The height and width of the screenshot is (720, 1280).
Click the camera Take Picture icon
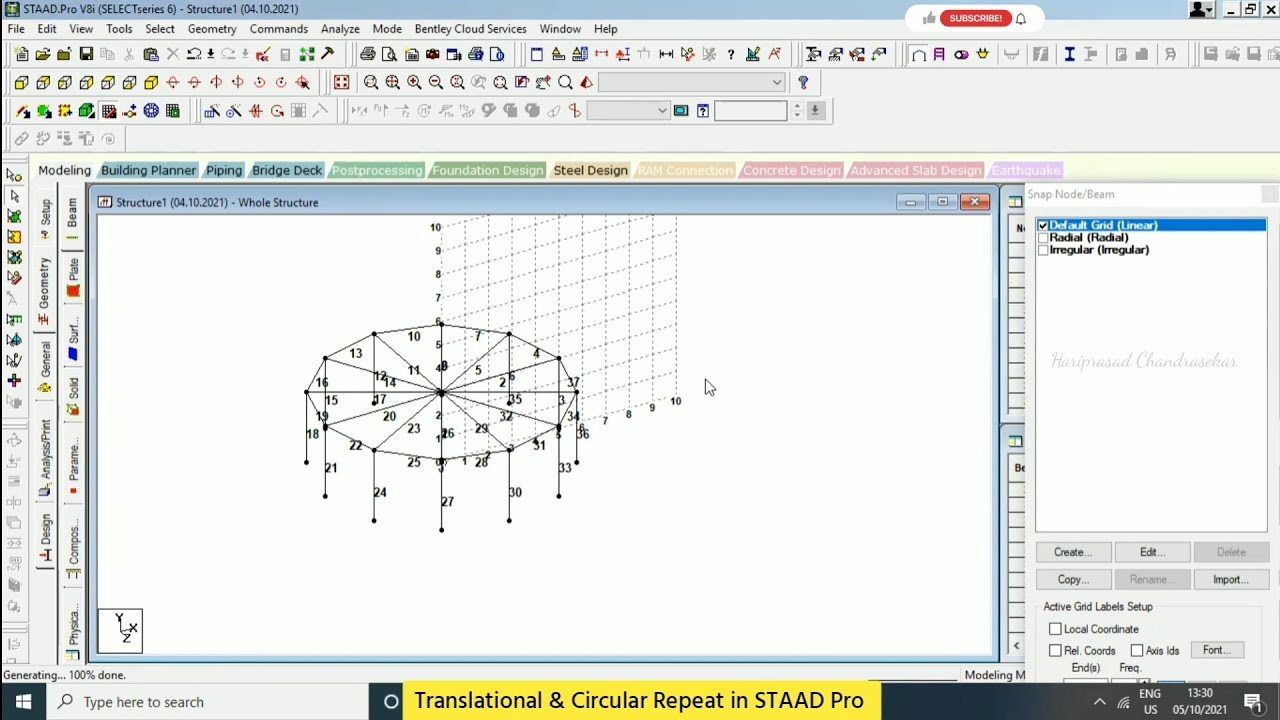[432, 54]
